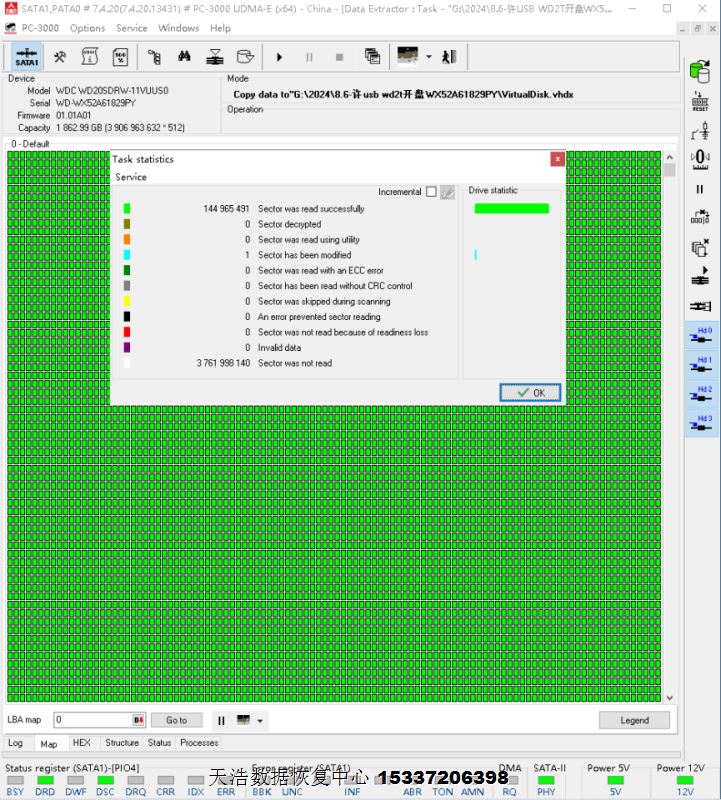Click the exit door icon in toolbar

449,57
